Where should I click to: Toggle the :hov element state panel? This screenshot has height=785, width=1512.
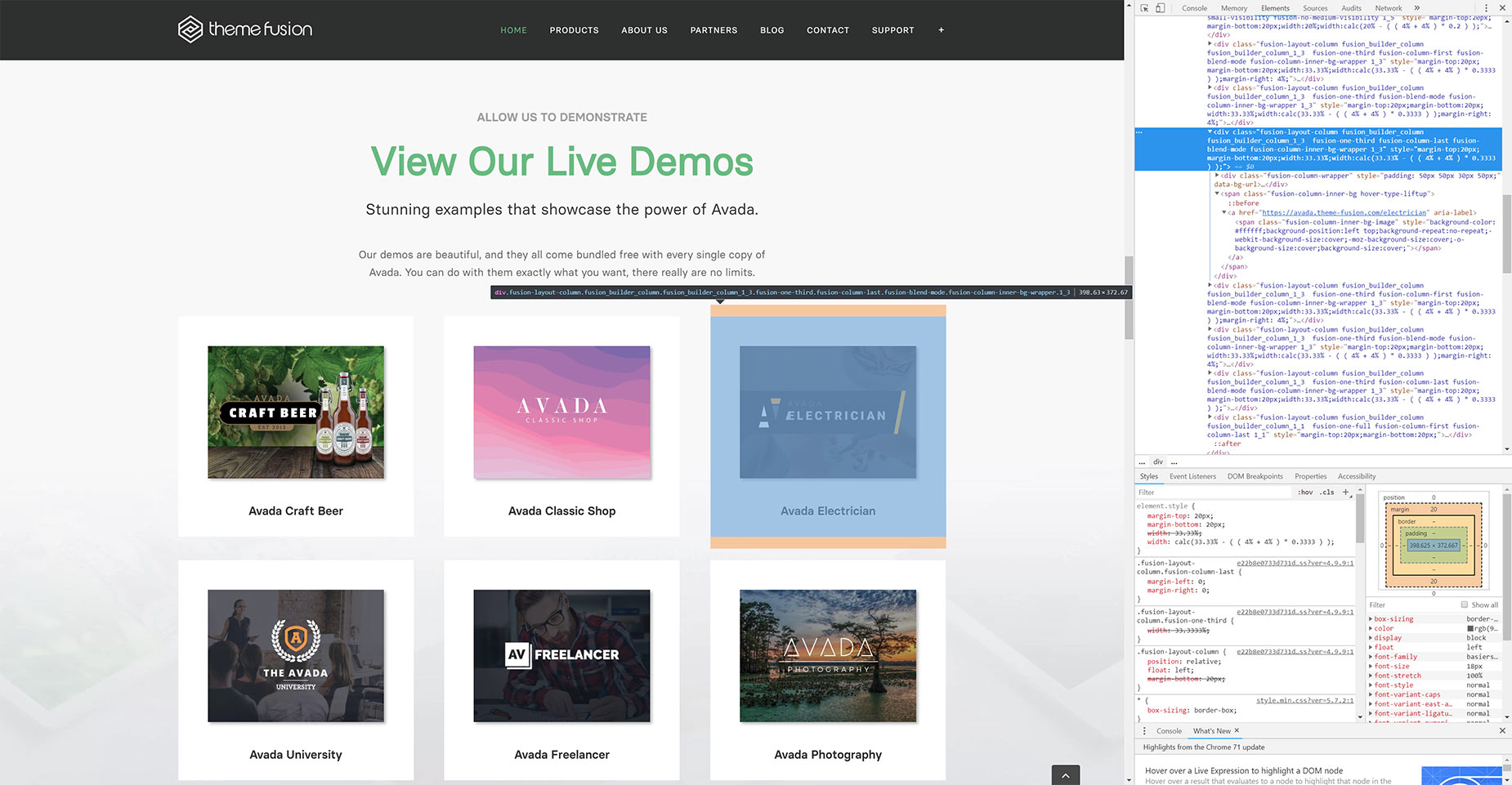1306,492
